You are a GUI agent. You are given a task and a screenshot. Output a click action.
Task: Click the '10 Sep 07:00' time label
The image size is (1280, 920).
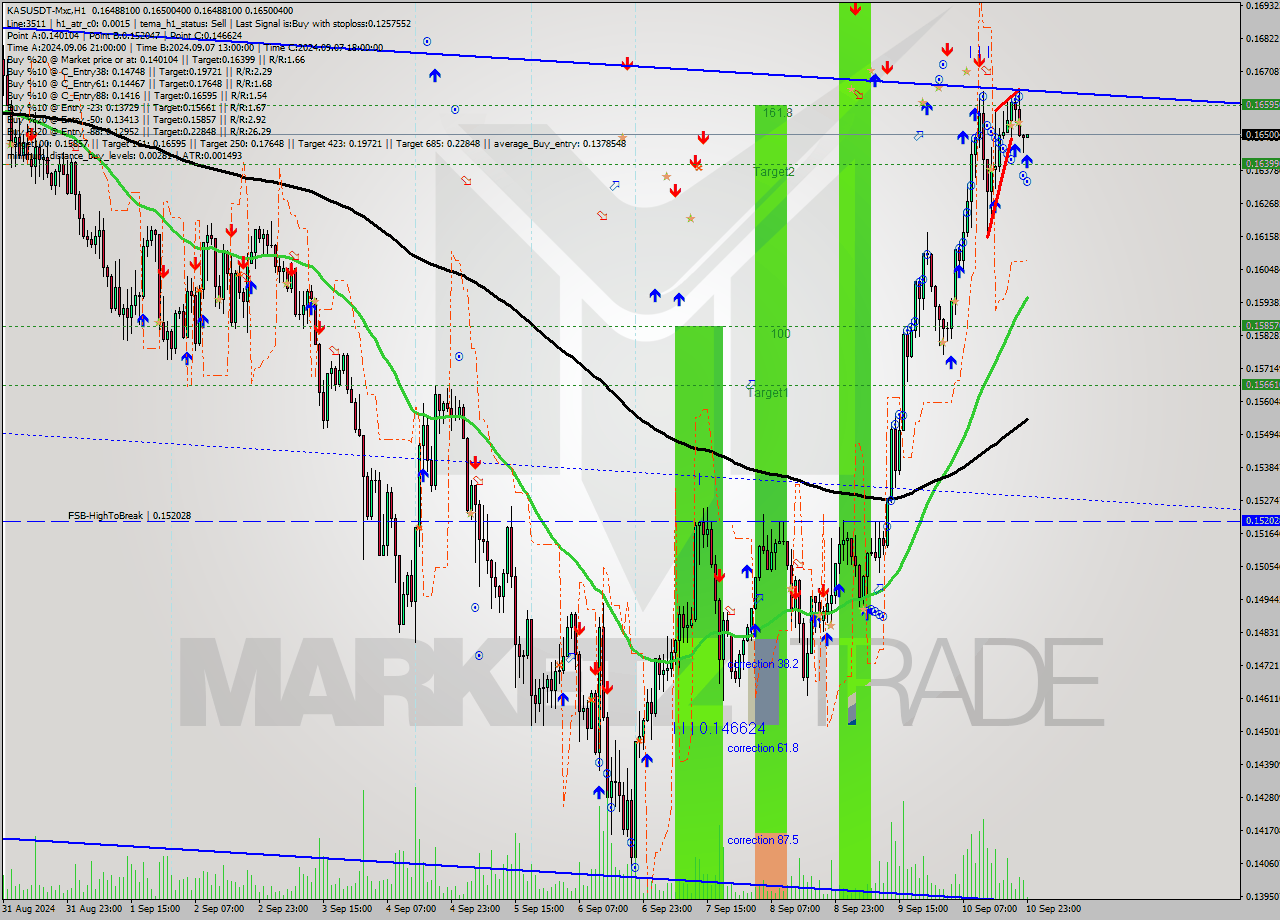point(987,909)
